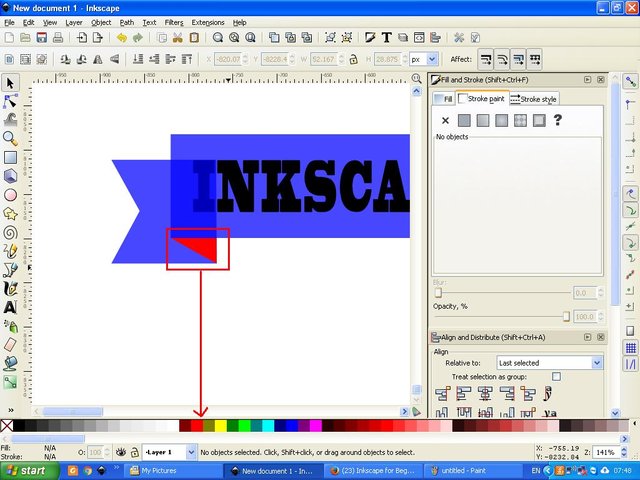Select the Tweak tool
This screenshot has width=640, height=480.
pos(10,120)
